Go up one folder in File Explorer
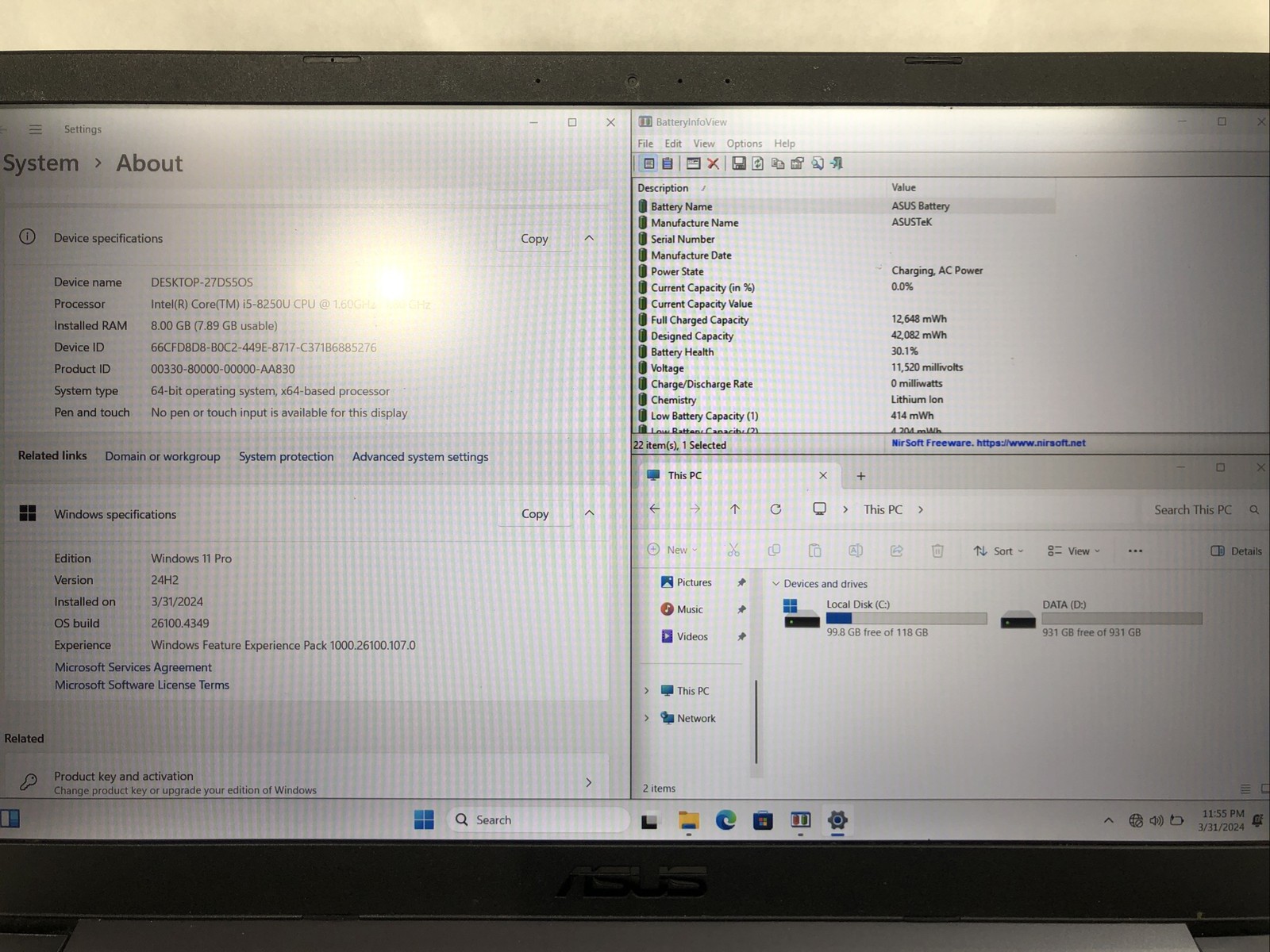The height and width of the screenshot is (952, 1270). [x=735, y=509]
